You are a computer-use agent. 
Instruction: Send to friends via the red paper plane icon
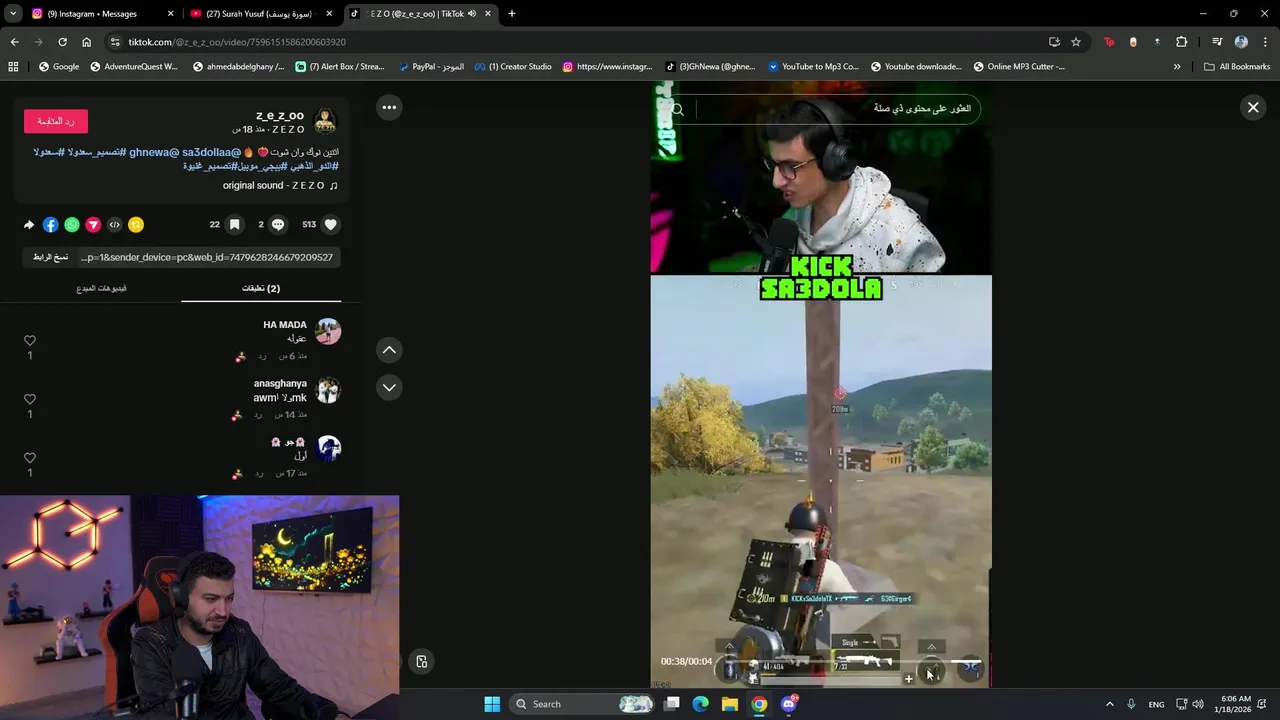coord(93,225)
